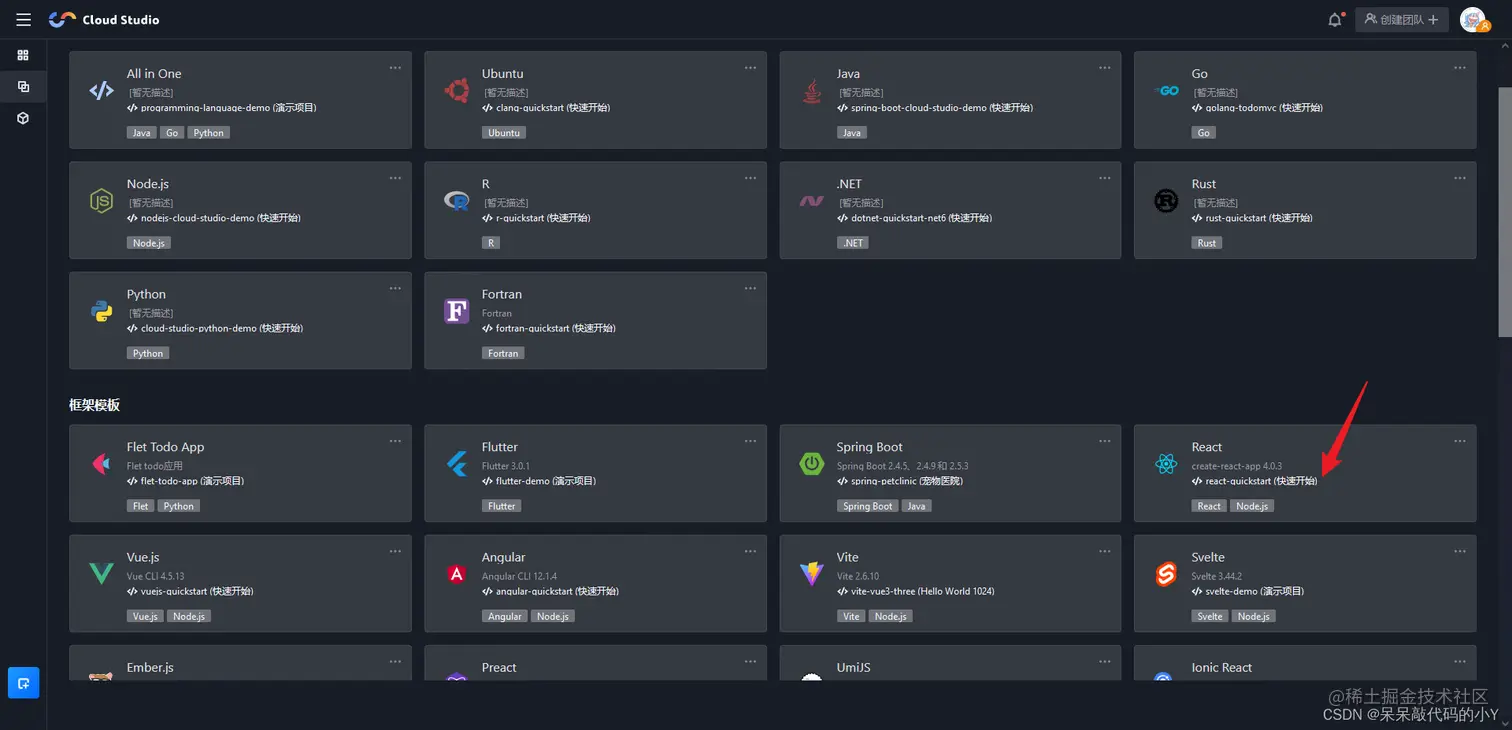Click the rust-quickstart template link
The image size is (1512, 730).
coord(1252,218)
